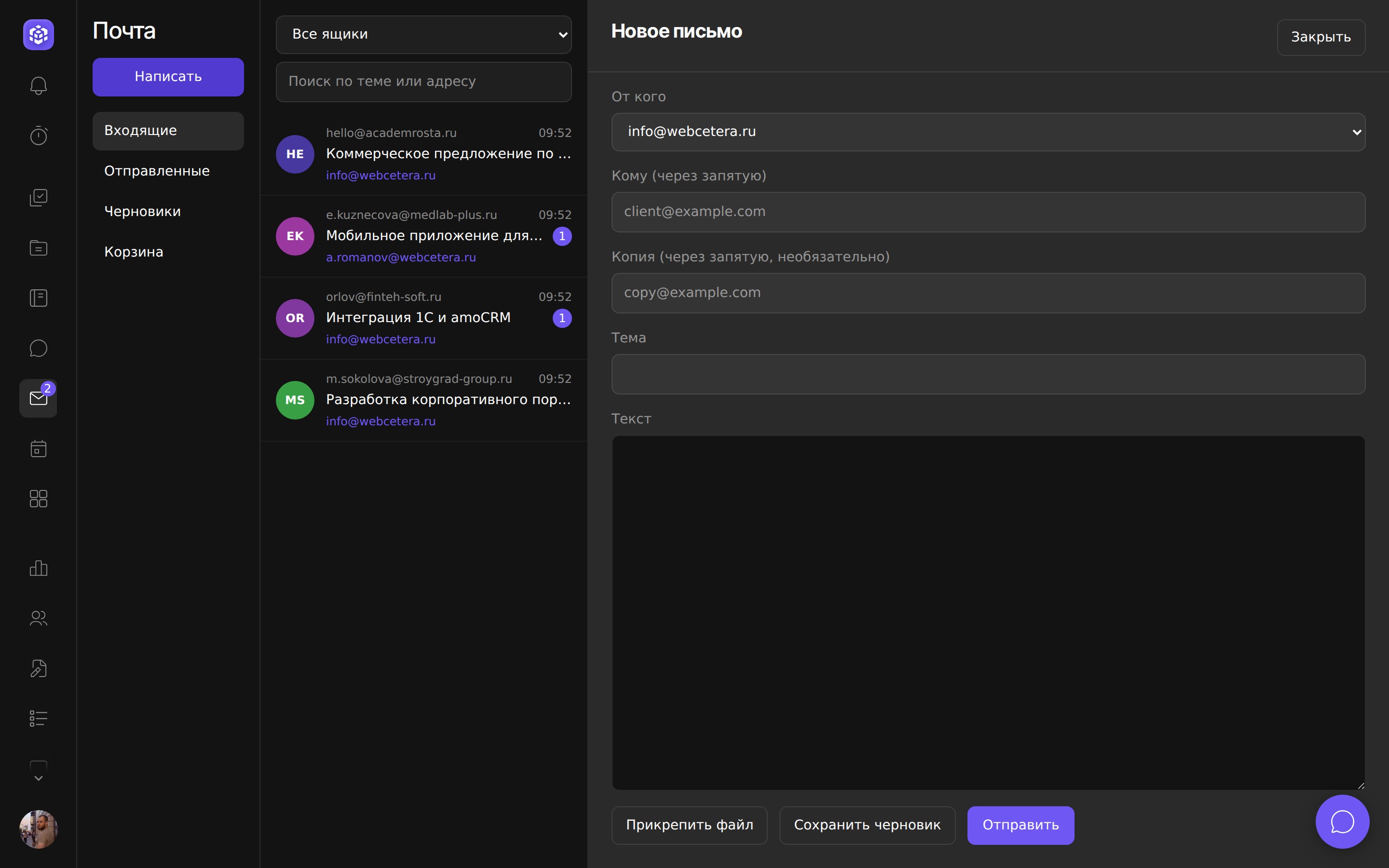Click sender orlov@finteh-soft.ru

[383, 298]
